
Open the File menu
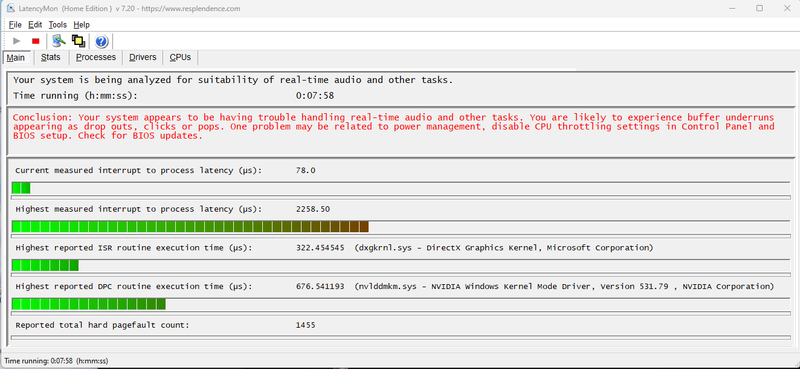click(x=15, y=24)
